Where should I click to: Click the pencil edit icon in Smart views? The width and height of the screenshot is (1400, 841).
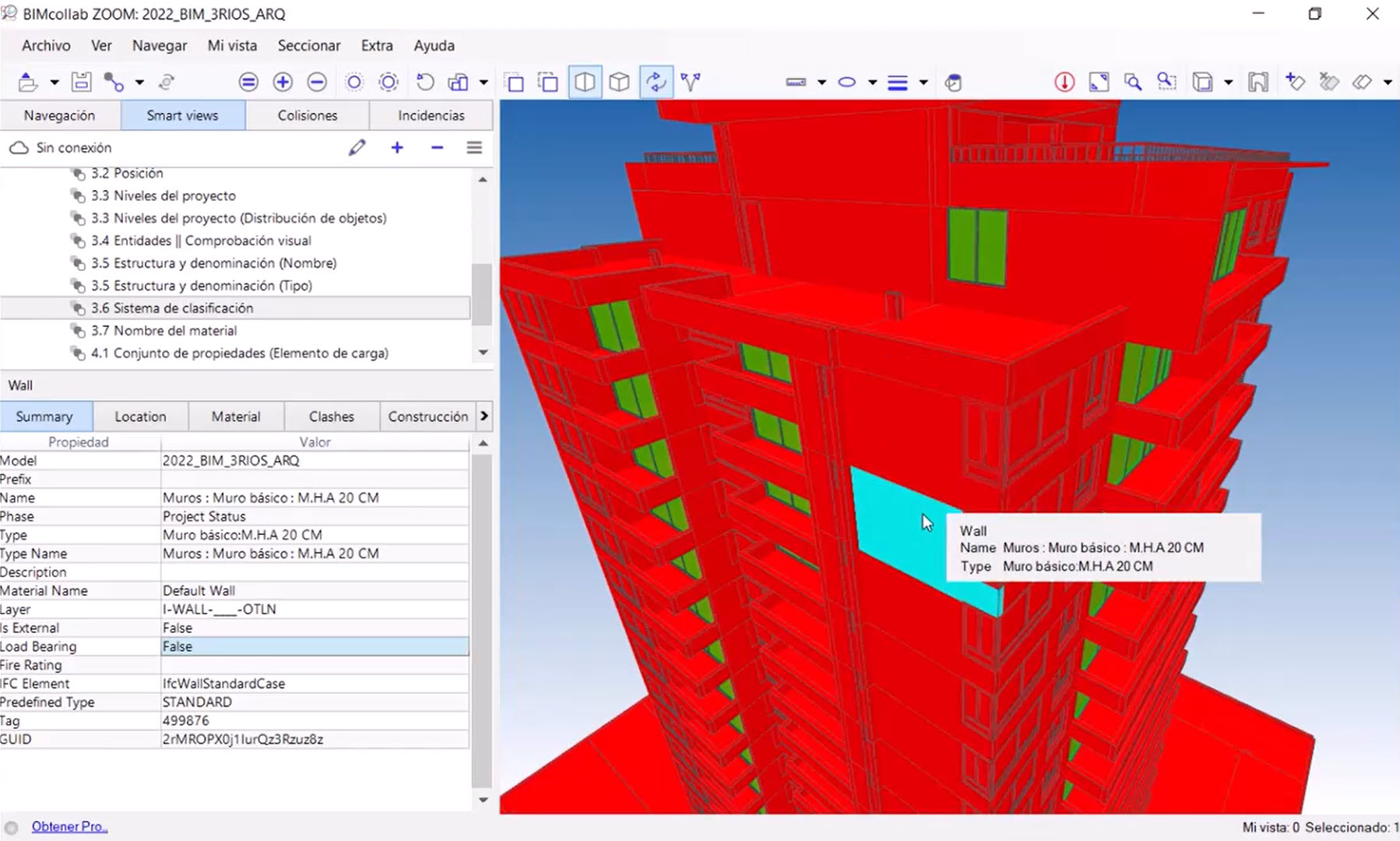[x=357, y=147]
